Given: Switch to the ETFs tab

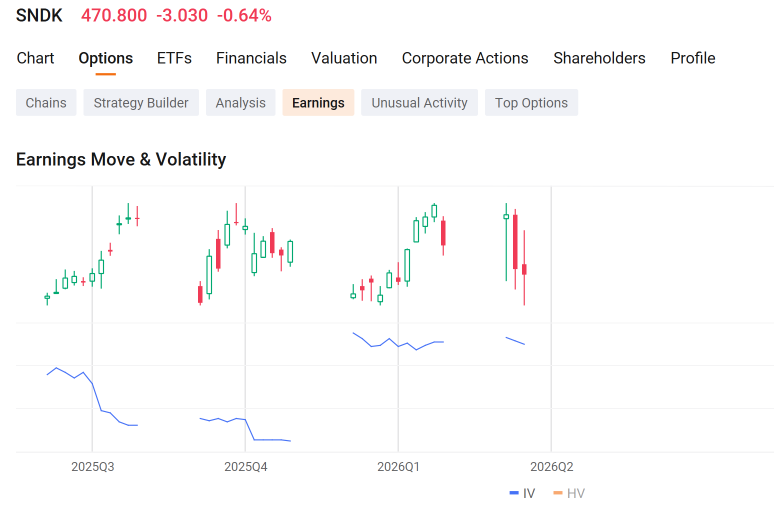Looking at the screenshot, I should point(174,58).
